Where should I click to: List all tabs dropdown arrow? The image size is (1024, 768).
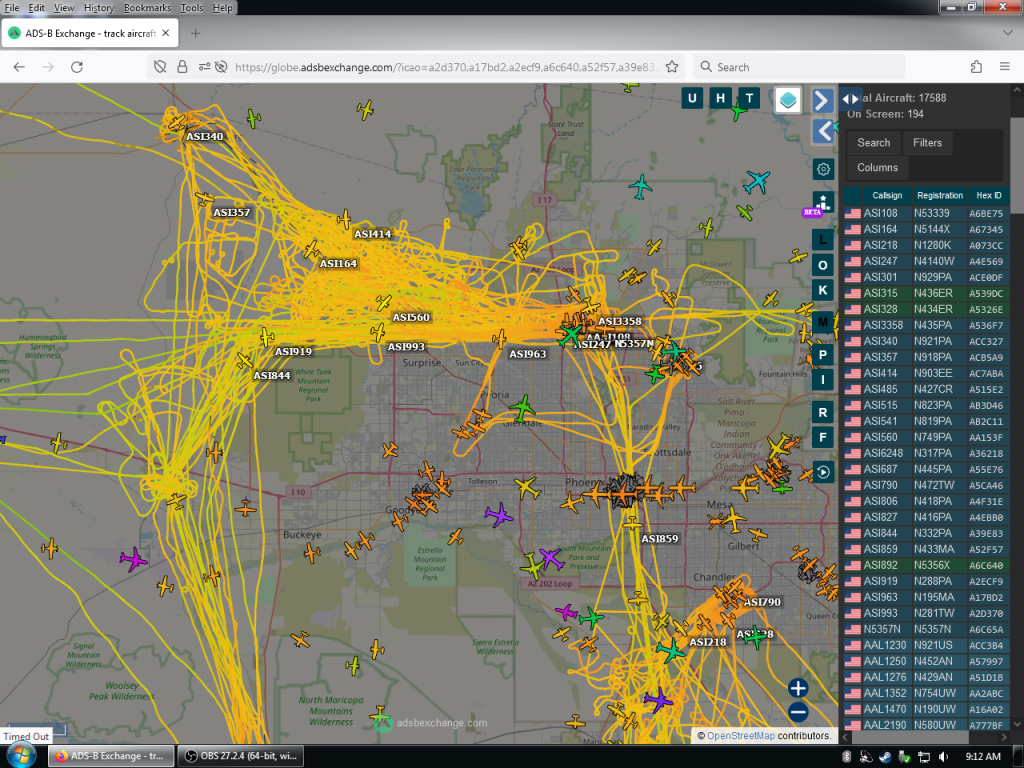1007,33
